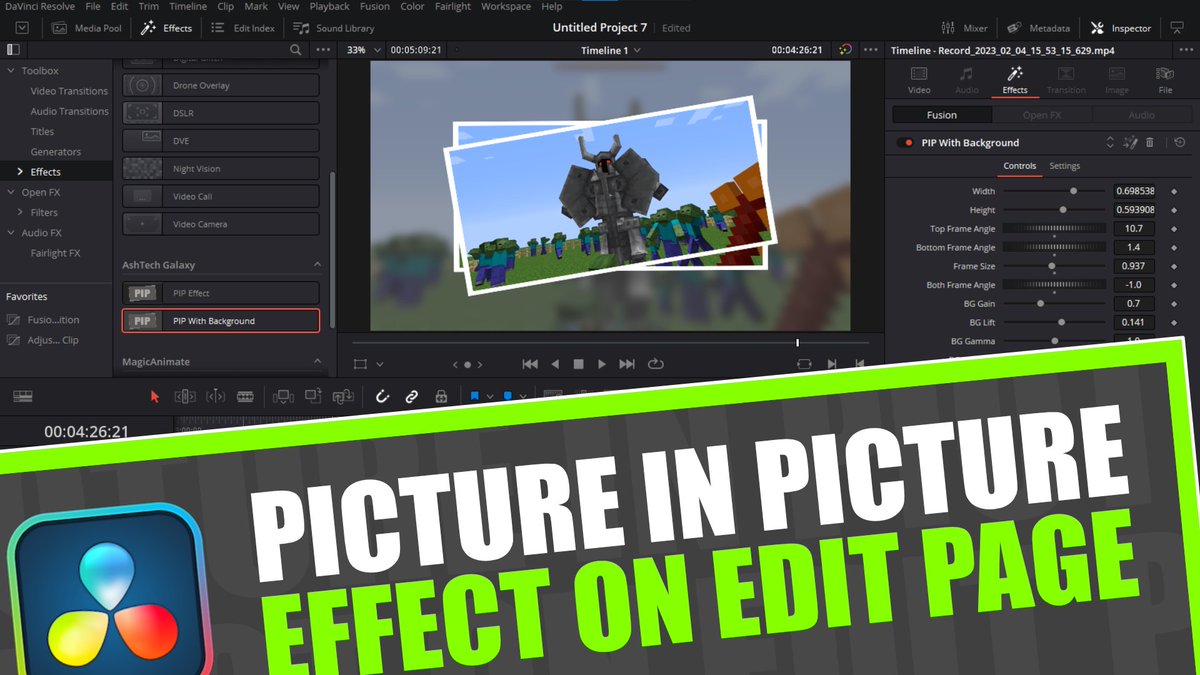Select the Blade edit mode tool
Viewport: 1200px width, 675px height.
[x=245, y=396]
